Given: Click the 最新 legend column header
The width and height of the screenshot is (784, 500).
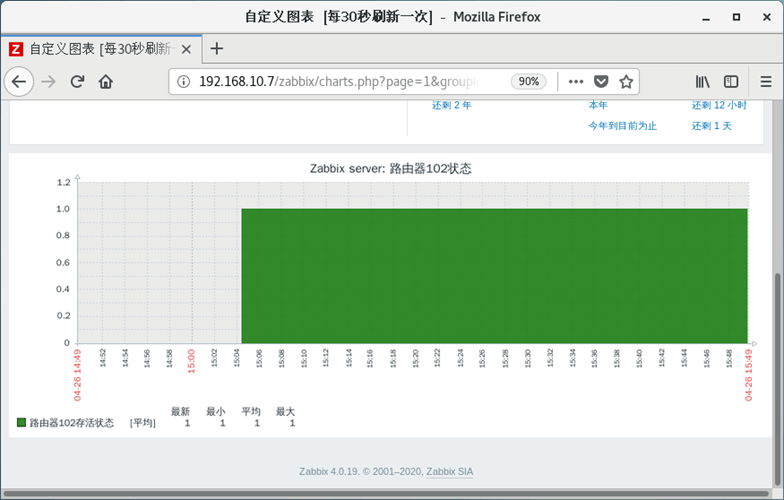Looking at the screenshot, I should pyautogui.click(x=180, y=412).
